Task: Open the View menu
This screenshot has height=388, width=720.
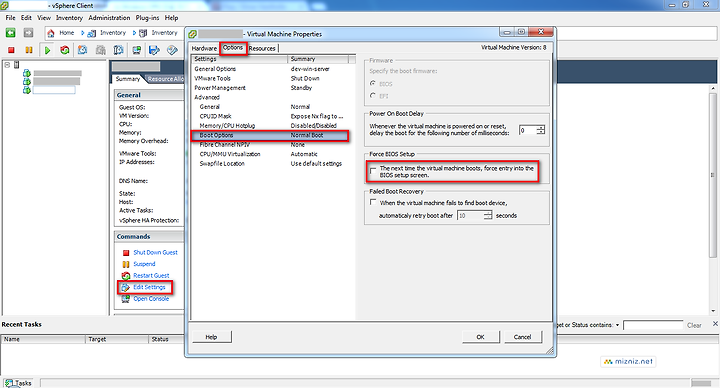Action: coord(44,18)
